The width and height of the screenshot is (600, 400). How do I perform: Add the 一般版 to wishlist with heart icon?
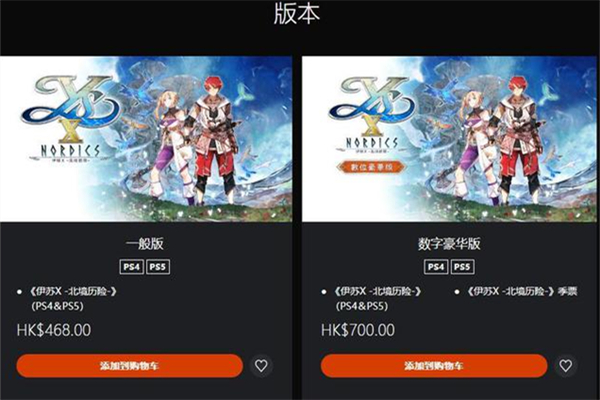pos(261,366)
